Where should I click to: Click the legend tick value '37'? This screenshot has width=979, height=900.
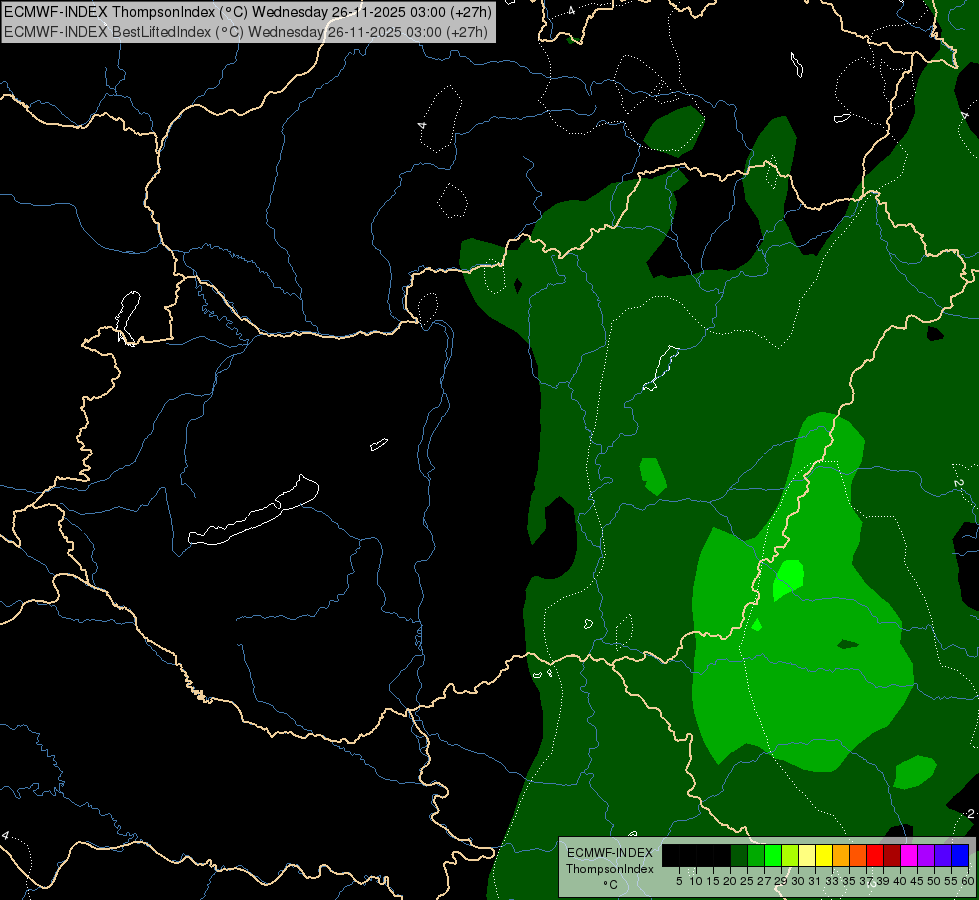866,881
